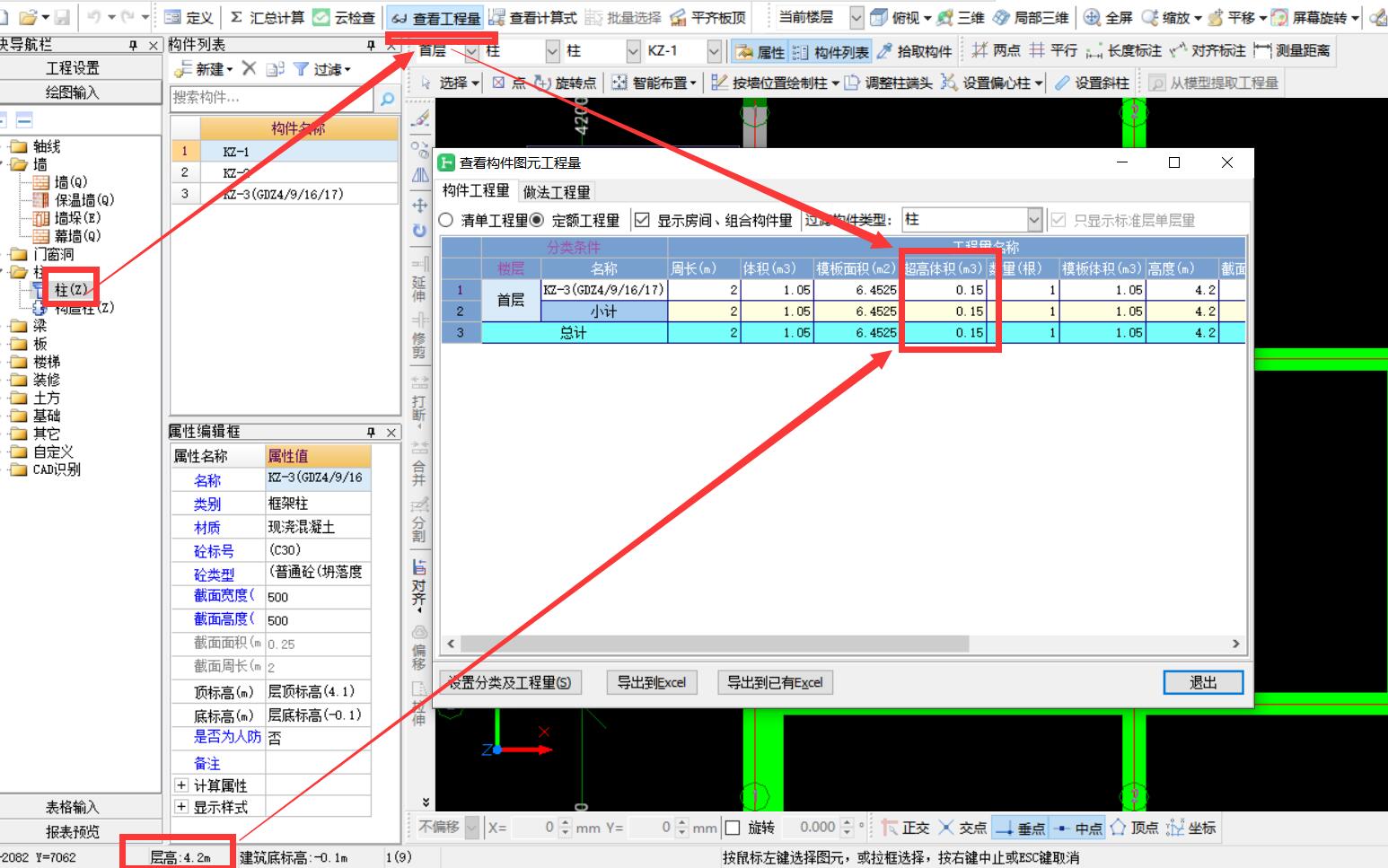This screenshot has width=1388, height=868.
Task: Select 定额工程量 radio button
Action: pyautogui.click(x=536, y=220)
